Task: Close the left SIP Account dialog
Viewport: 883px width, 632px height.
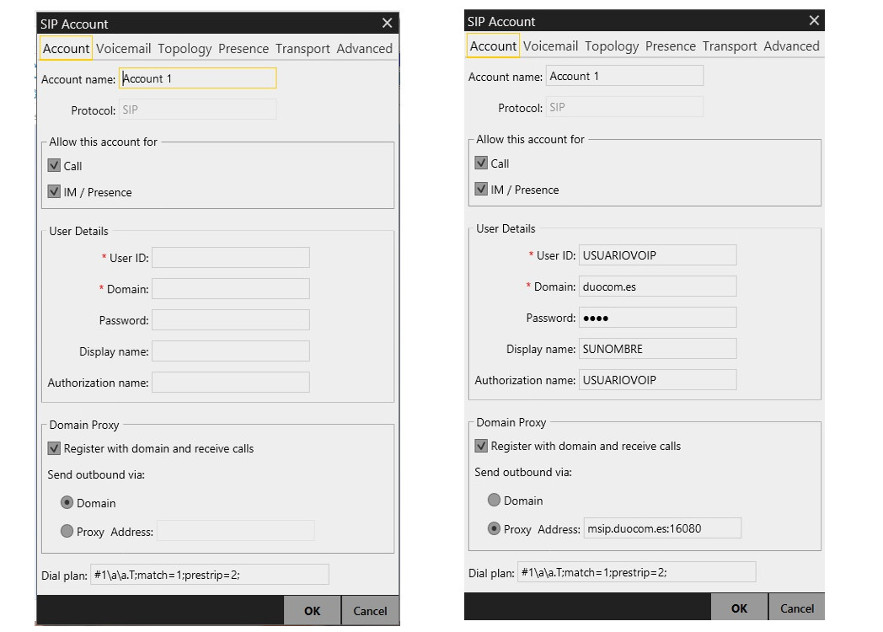Action: coord(387,23)
